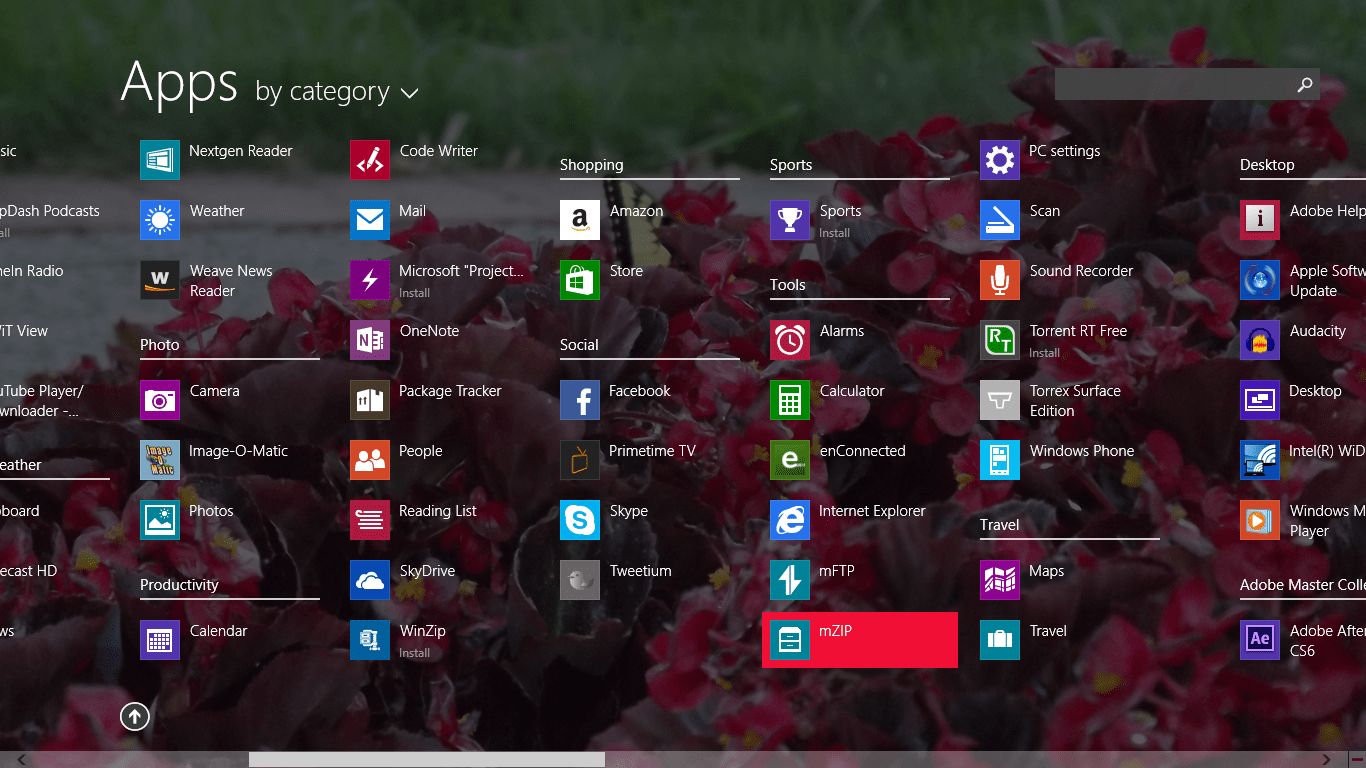Screen dimensions: 1366x768
Task: Launch the Alarms clock icon
Action: click(790, 340)
